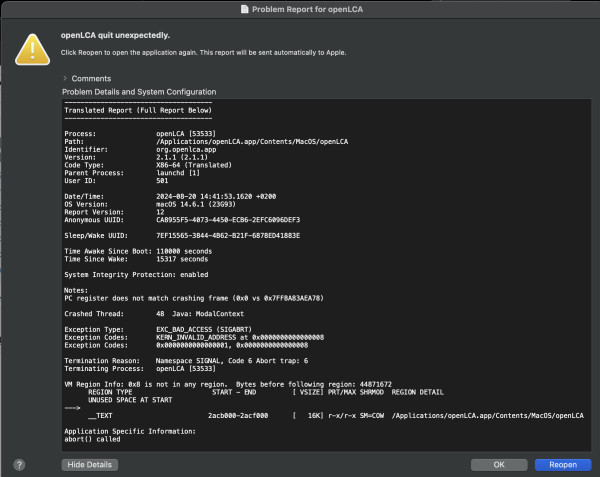Click the 'Terminating Process' line

[140, 369]
